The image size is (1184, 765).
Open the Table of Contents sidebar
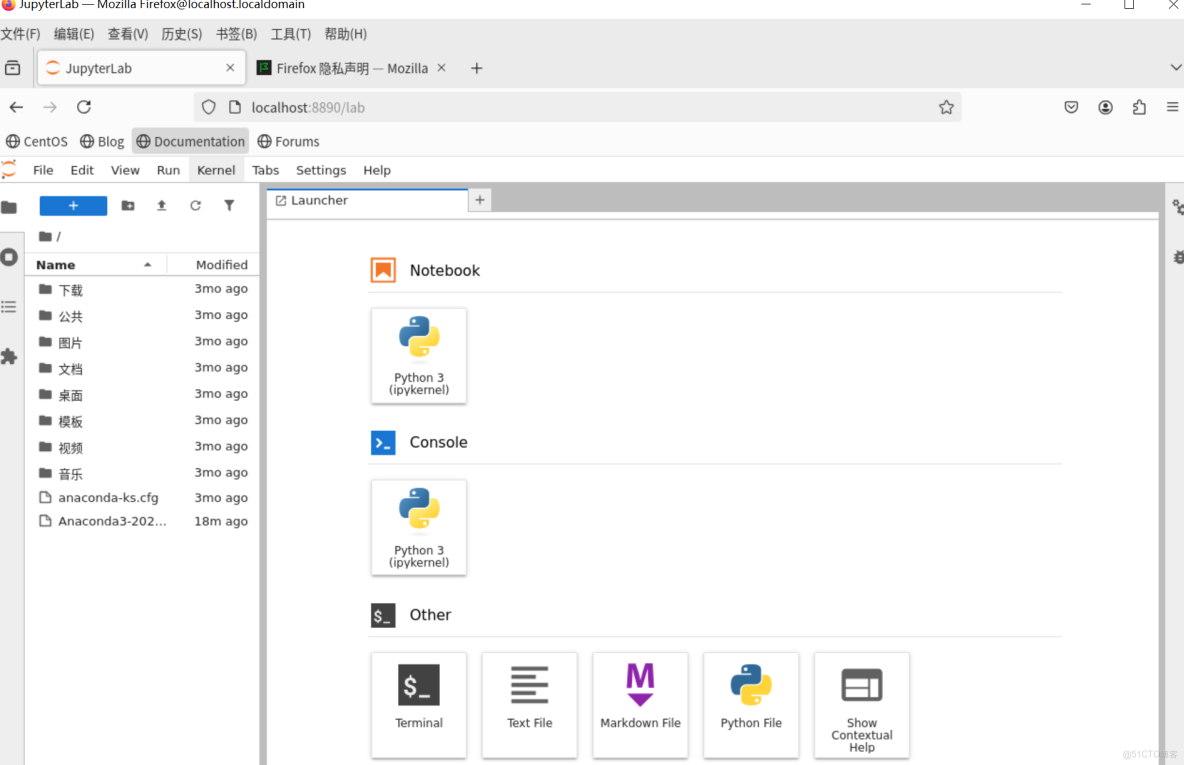coord(9,307)
